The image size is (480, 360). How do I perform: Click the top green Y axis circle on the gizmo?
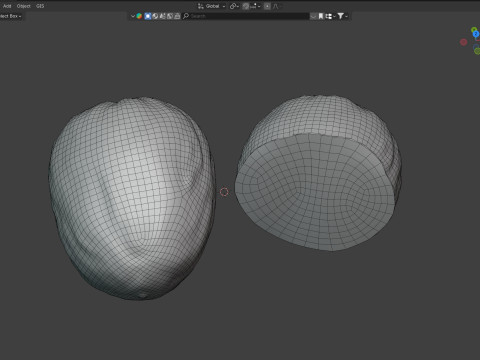(474, 30)
